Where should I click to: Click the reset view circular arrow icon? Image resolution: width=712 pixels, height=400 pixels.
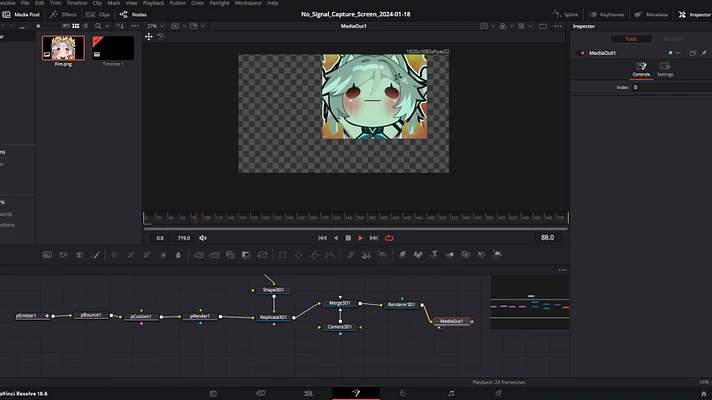[161, 37]
